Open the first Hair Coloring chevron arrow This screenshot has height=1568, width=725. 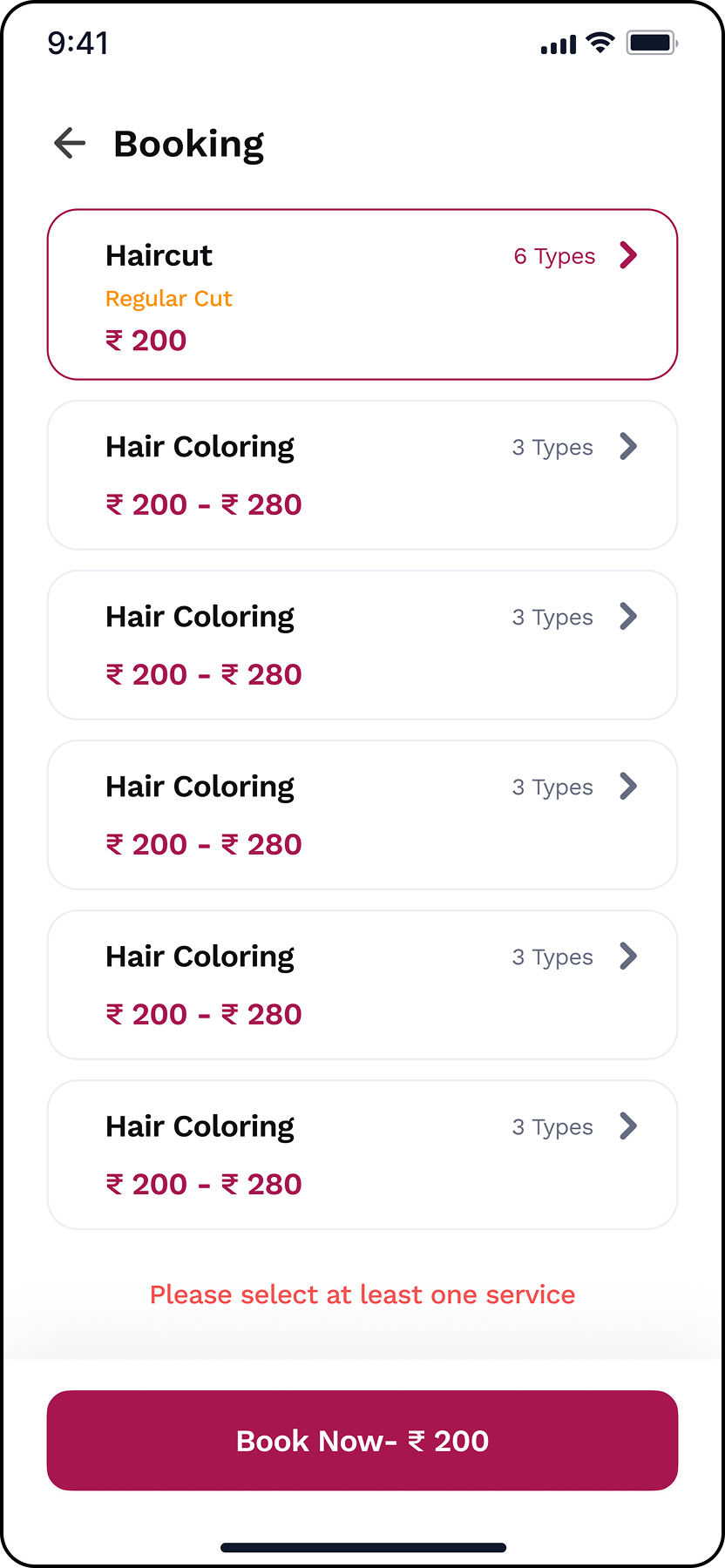point(628,447)
